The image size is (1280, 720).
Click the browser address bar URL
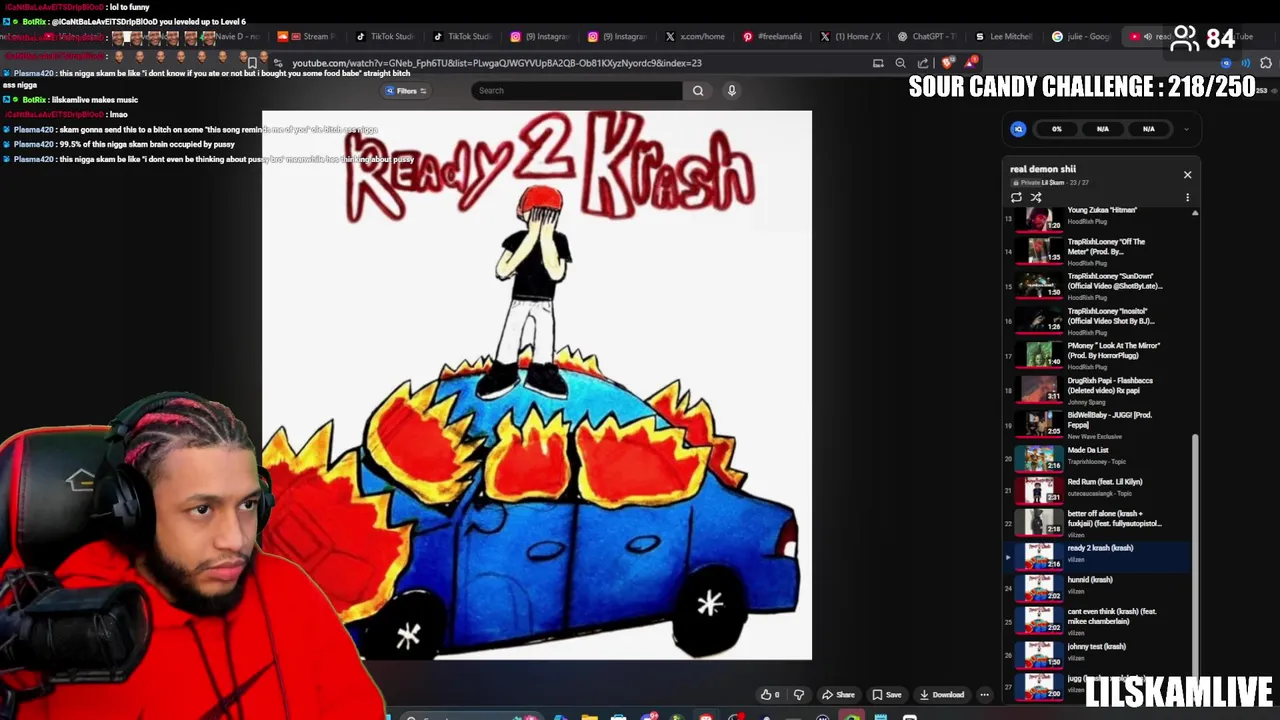coord(497,63)
